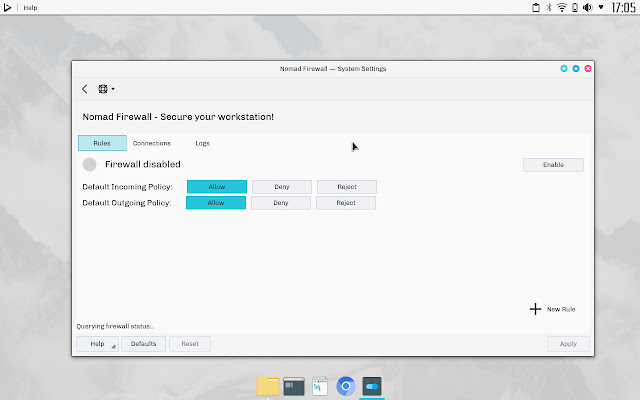Expand the system tray arrow
640x400 pixels.
pos(601,7)
